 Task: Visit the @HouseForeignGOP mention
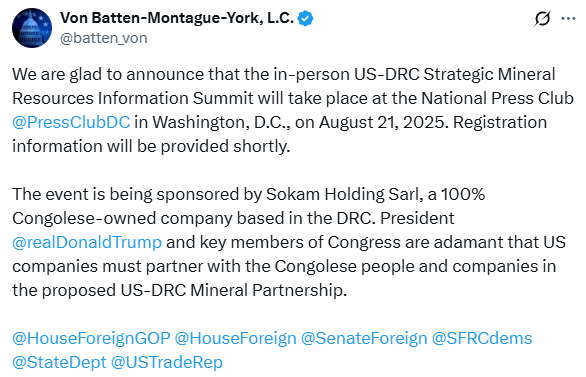coord(91,339)
